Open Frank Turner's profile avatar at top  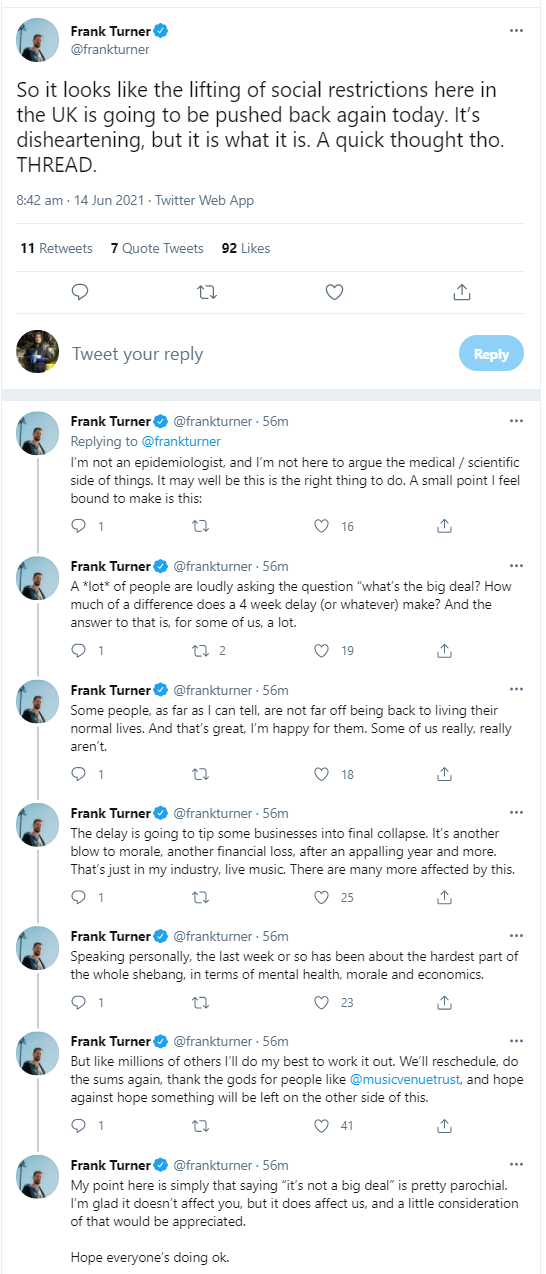[36, 39]
